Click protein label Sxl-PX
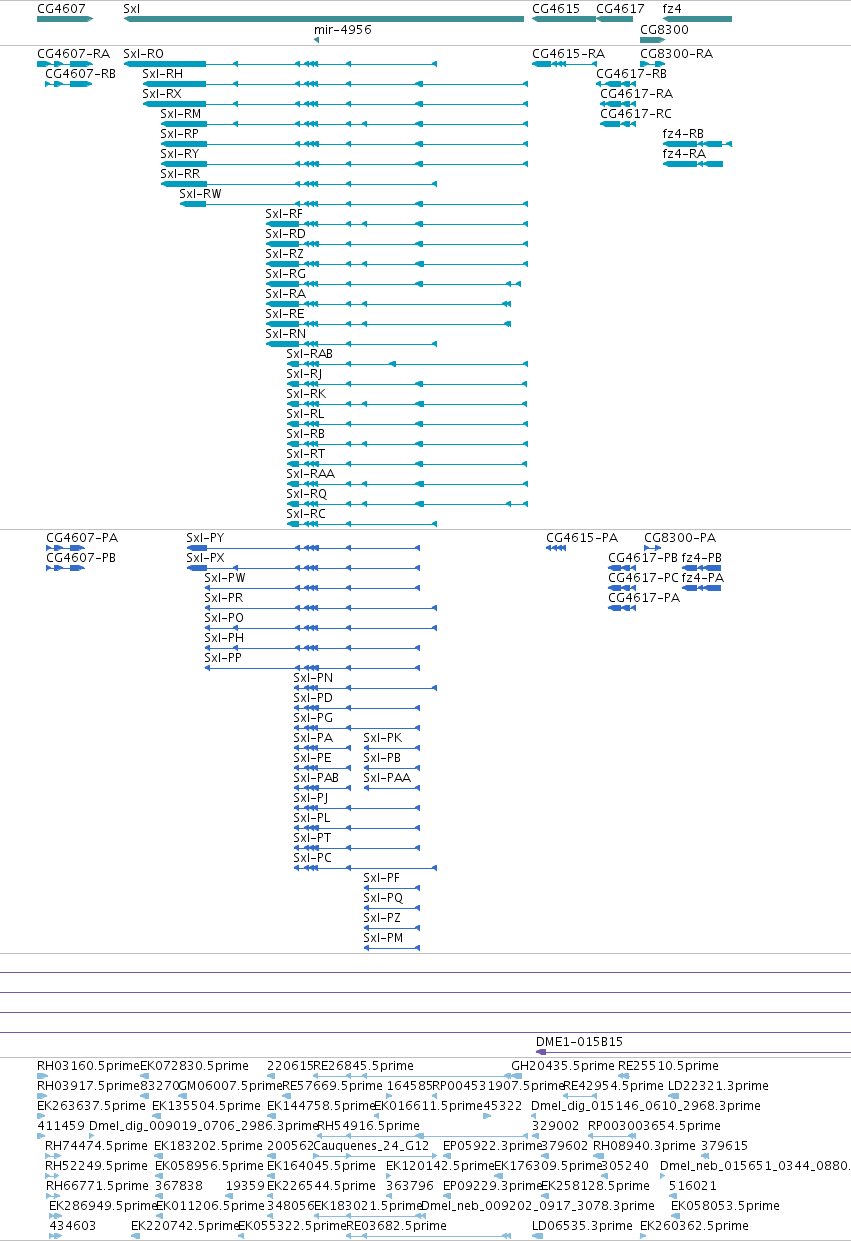The width and height of the screenshot is (851, 1241). coord(205,558)
